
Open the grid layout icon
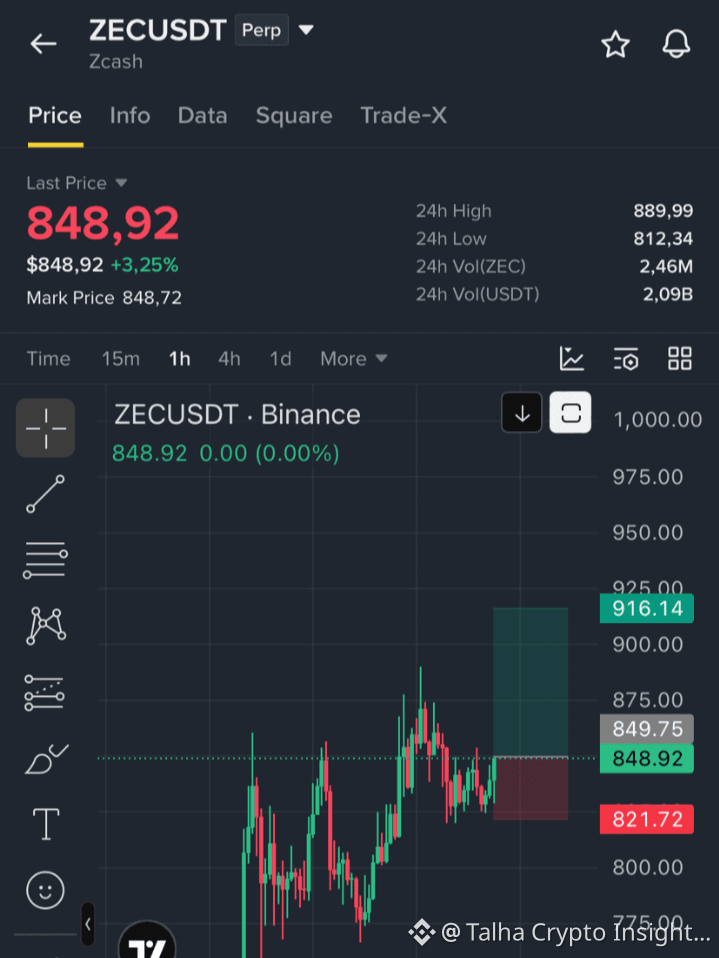coord(679,359)
